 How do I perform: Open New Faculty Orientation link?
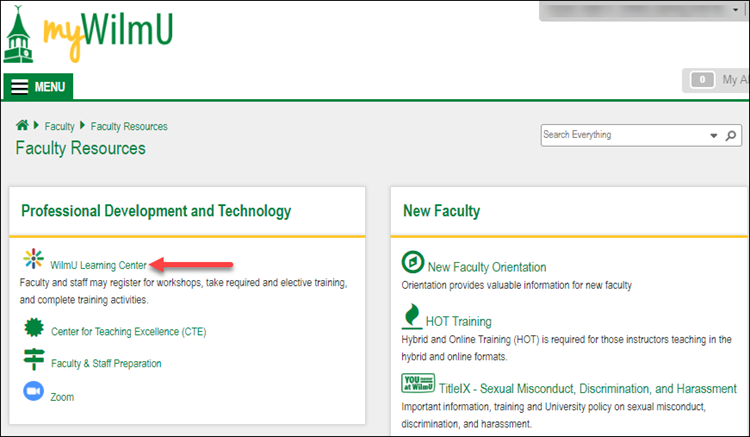coord(487,267)
